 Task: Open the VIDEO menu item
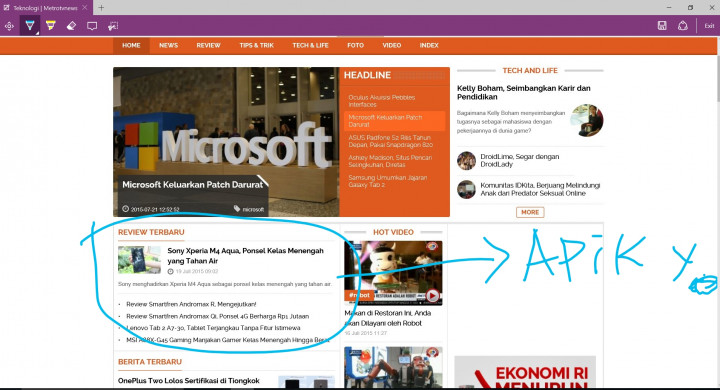click(x=392, y=45)
